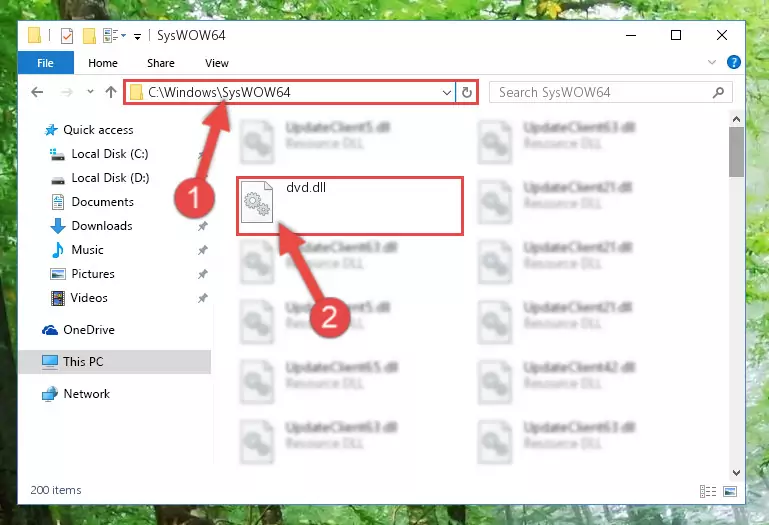Unpin Downloads using its pin icon

pyautogui.click(x=203, y=226)
